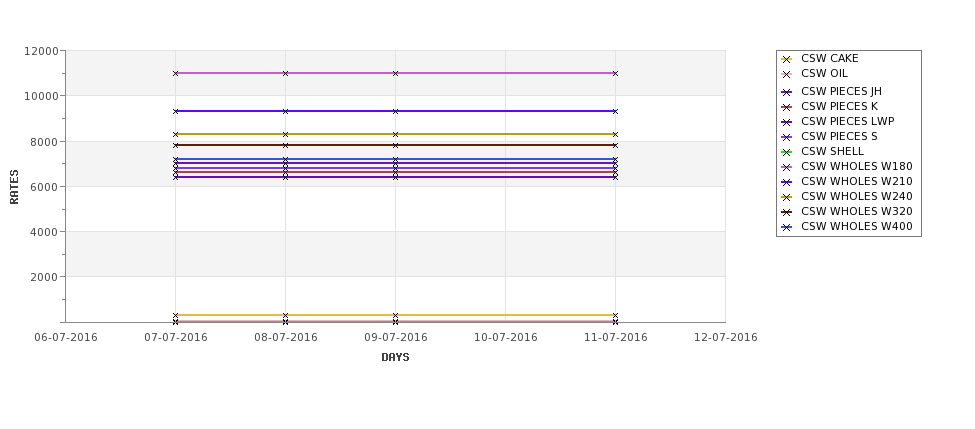Click the CSW WHOLES W400 legend marker

786,227
